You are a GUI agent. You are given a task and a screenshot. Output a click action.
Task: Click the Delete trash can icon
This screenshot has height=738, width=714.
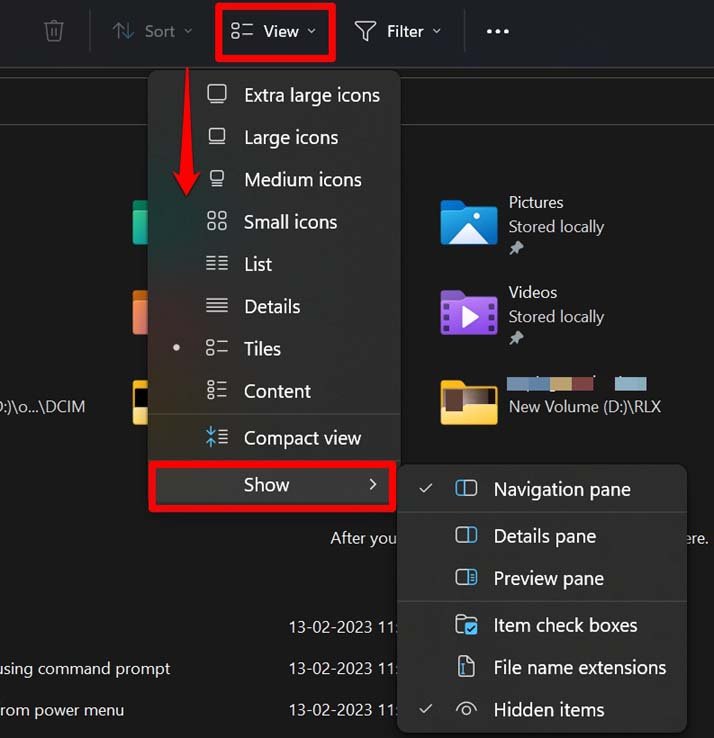[x=54, y=31]
